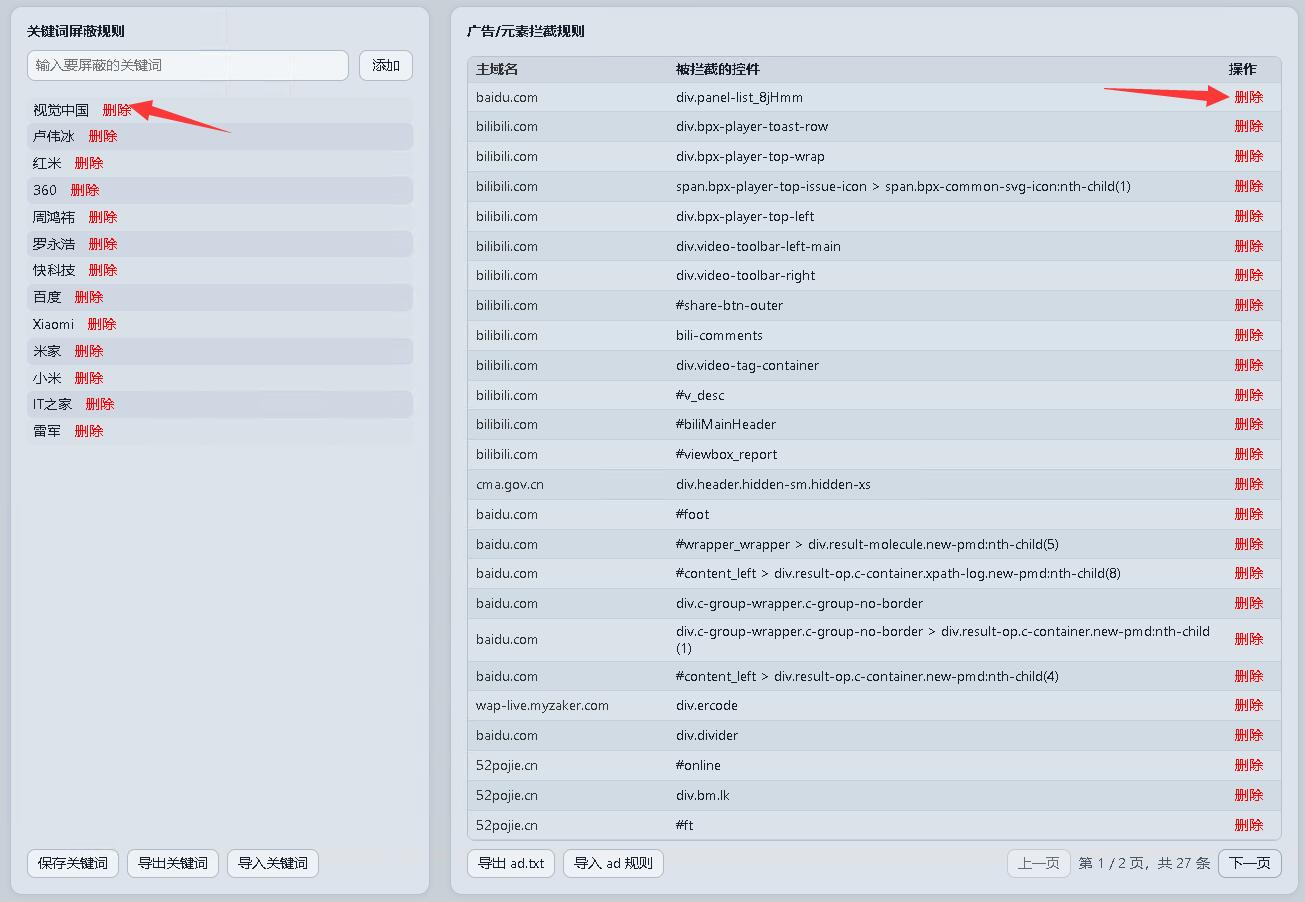Delete the IT之家 keyword
Screen dimensions: 1305x902
(100, 404)
